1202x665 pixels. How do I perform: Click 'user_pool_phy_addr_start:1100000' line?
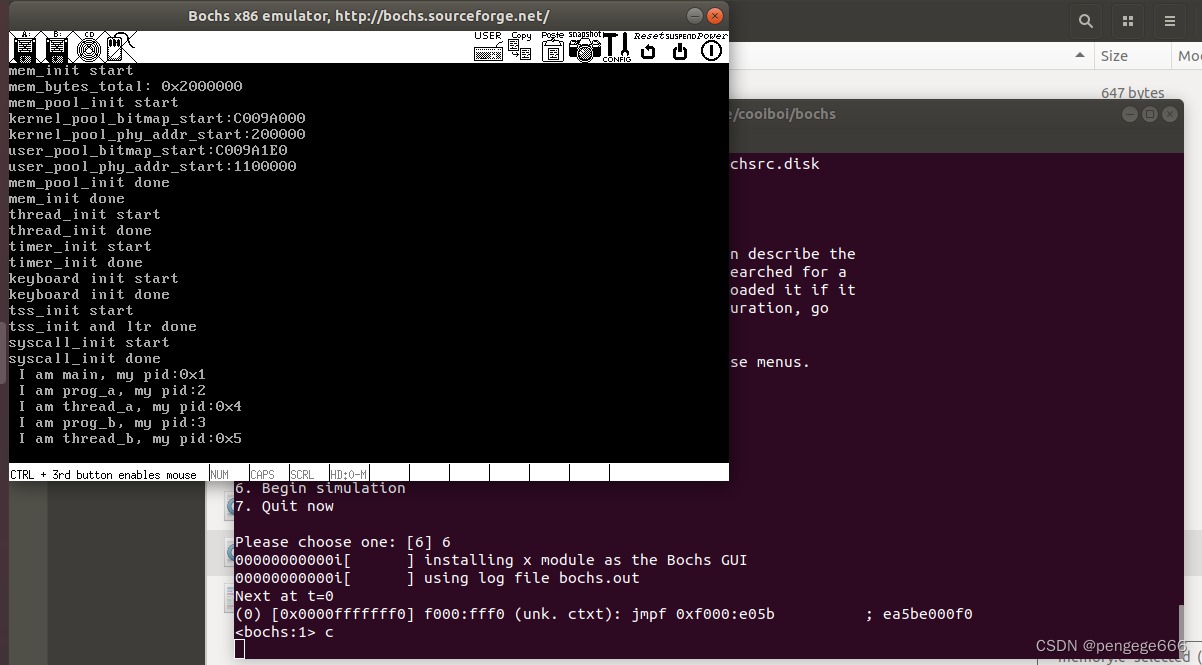point(152,167)
